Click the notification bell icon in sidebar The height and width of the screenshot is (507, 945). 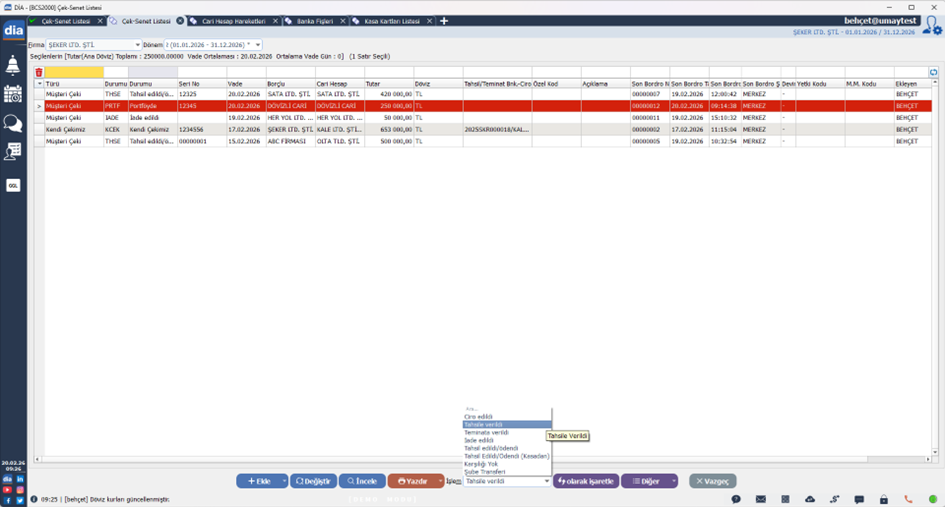13,66
